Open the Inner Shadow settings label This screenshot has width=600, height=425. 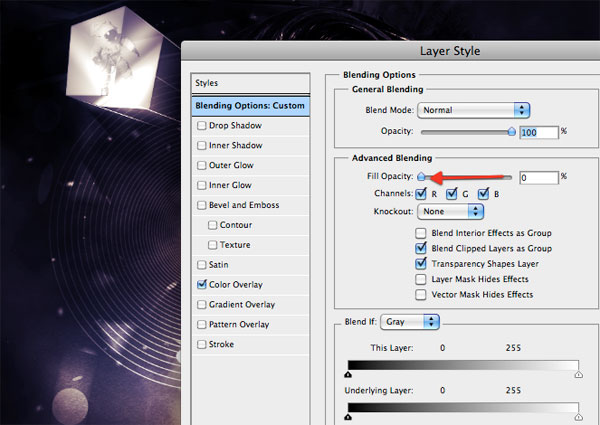[235, 145]
